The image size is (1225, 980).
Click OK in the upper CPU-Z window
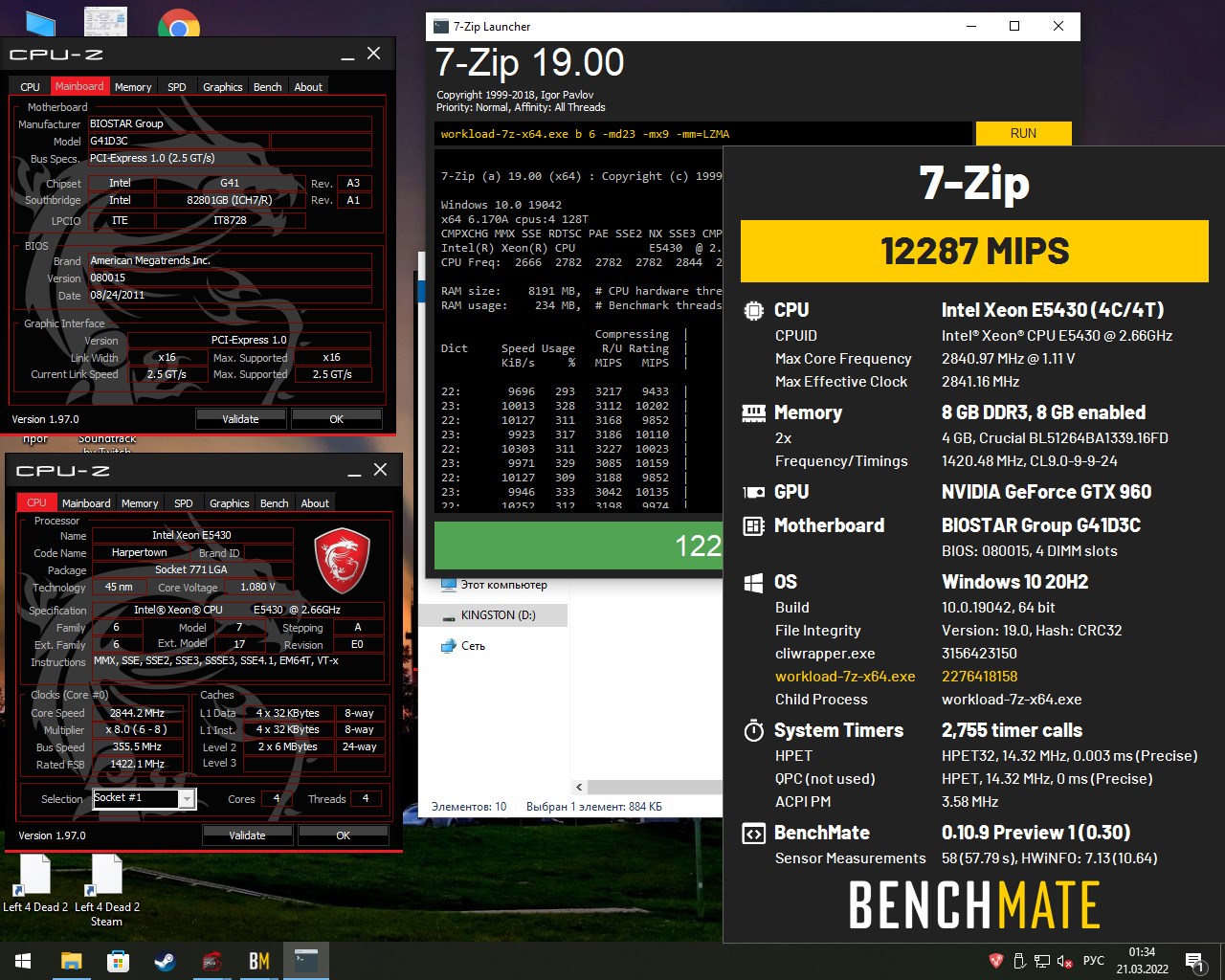(x=337, y=419)
